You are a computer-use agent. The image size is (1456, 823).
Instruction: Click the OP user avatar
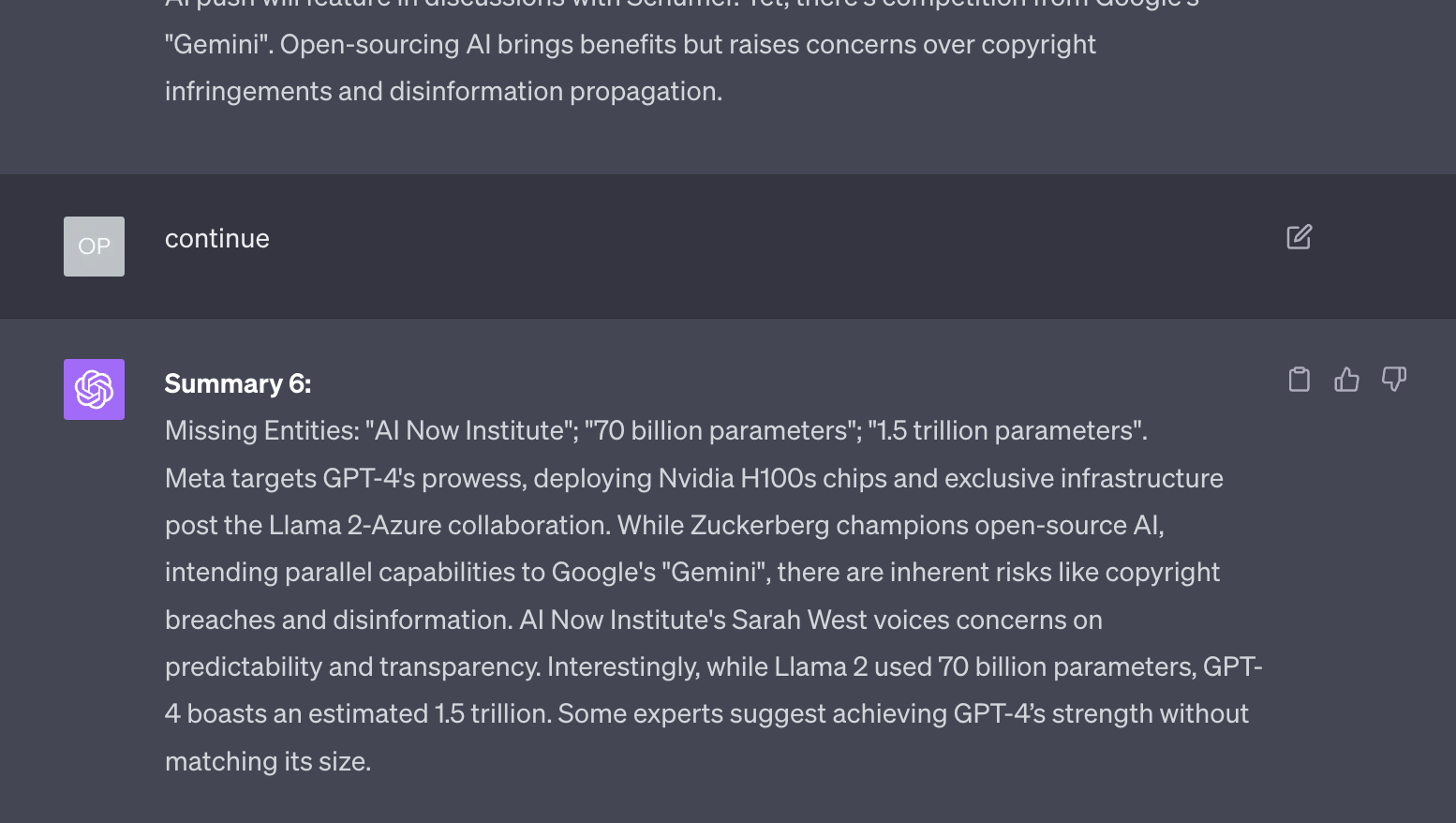[x=94, y=247]
